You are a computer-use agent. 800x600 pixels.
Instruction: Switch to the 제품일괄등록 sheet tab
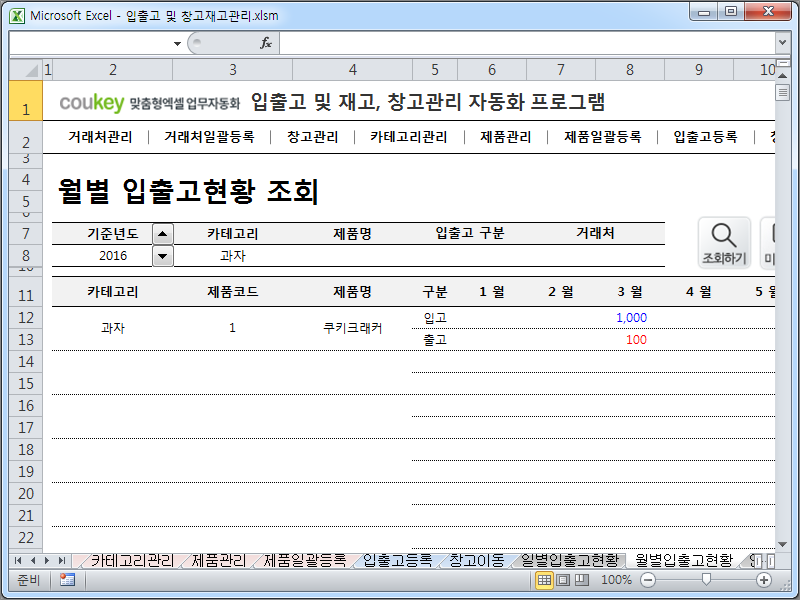[305, 561]
